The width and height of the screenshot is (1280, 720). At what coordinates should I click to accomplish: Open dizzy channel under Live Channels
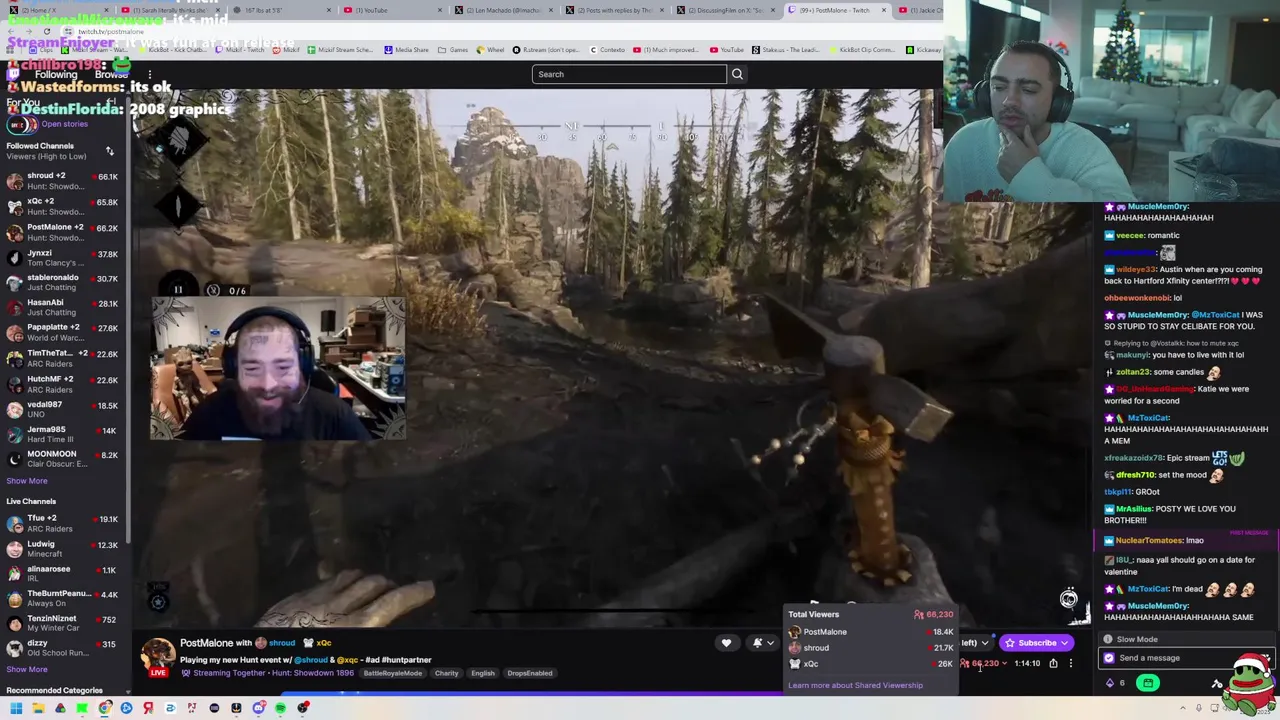(65, 648)
